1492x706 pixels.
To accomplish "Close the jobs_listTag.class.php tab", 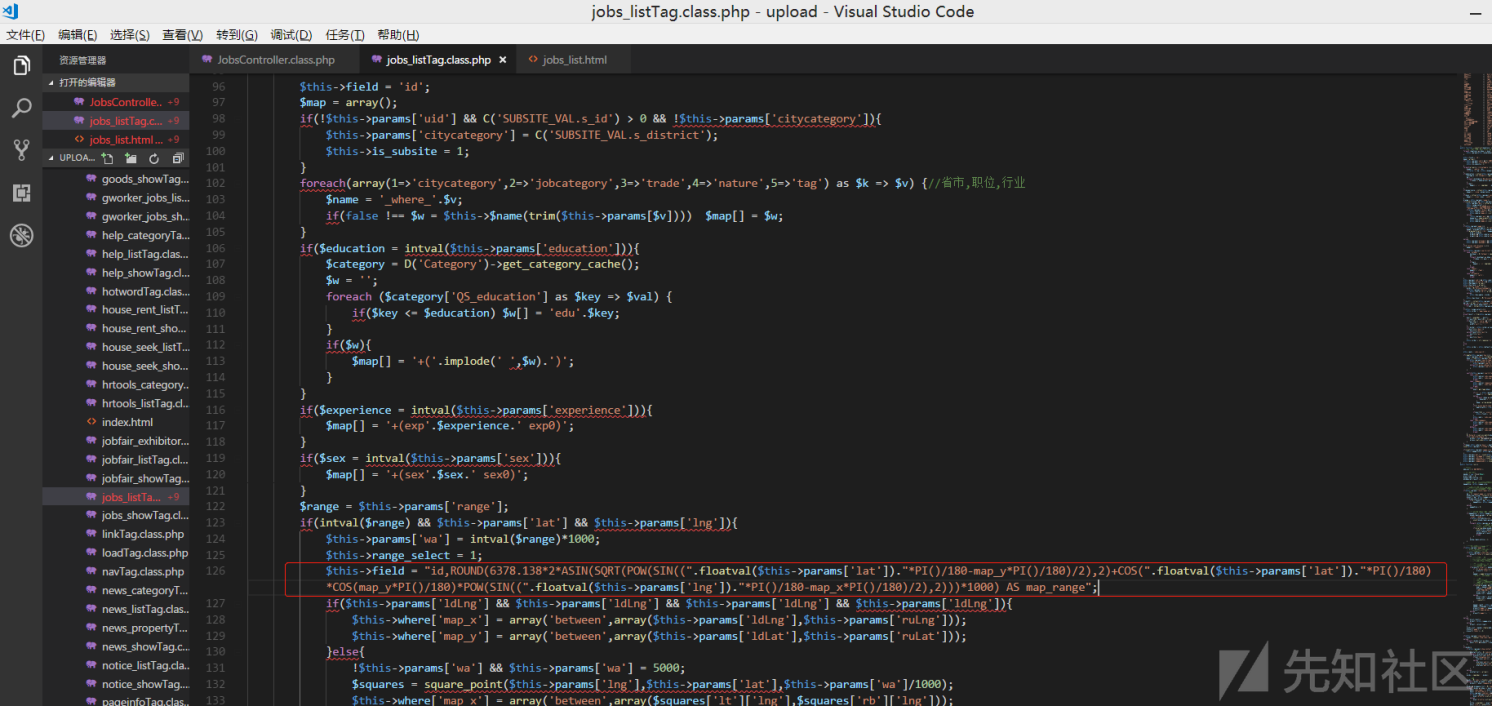I will click(503, 60).
